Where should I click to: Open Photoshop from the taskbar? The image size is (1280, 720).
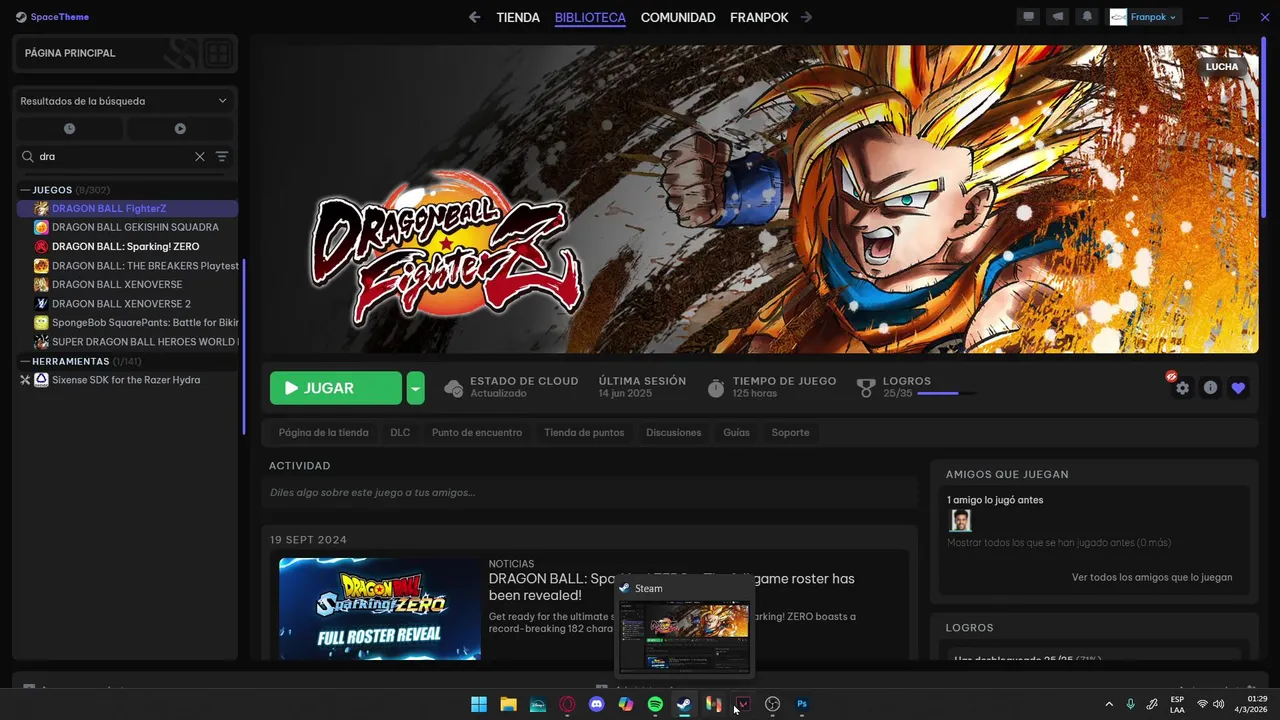click(802, 704)
